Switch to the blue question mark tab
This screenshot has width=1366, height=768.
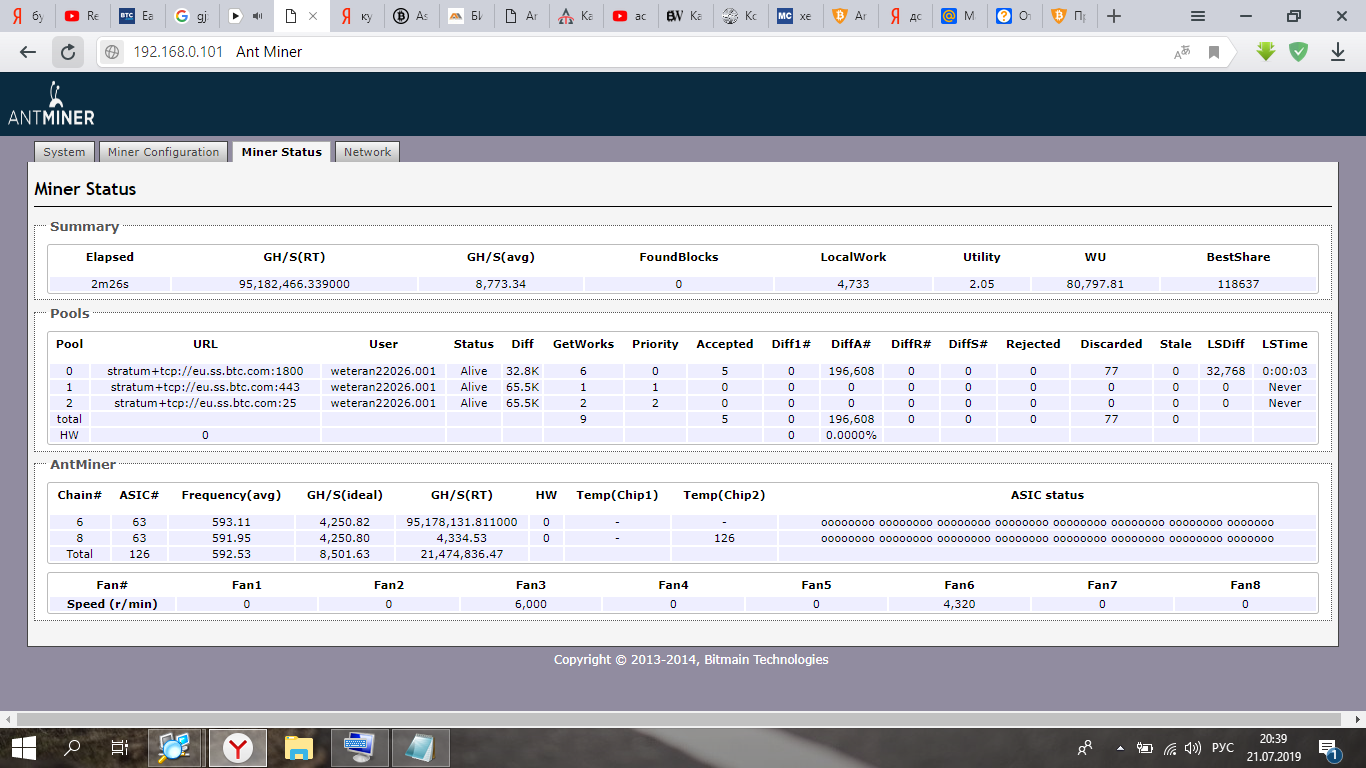[1015, 16]
